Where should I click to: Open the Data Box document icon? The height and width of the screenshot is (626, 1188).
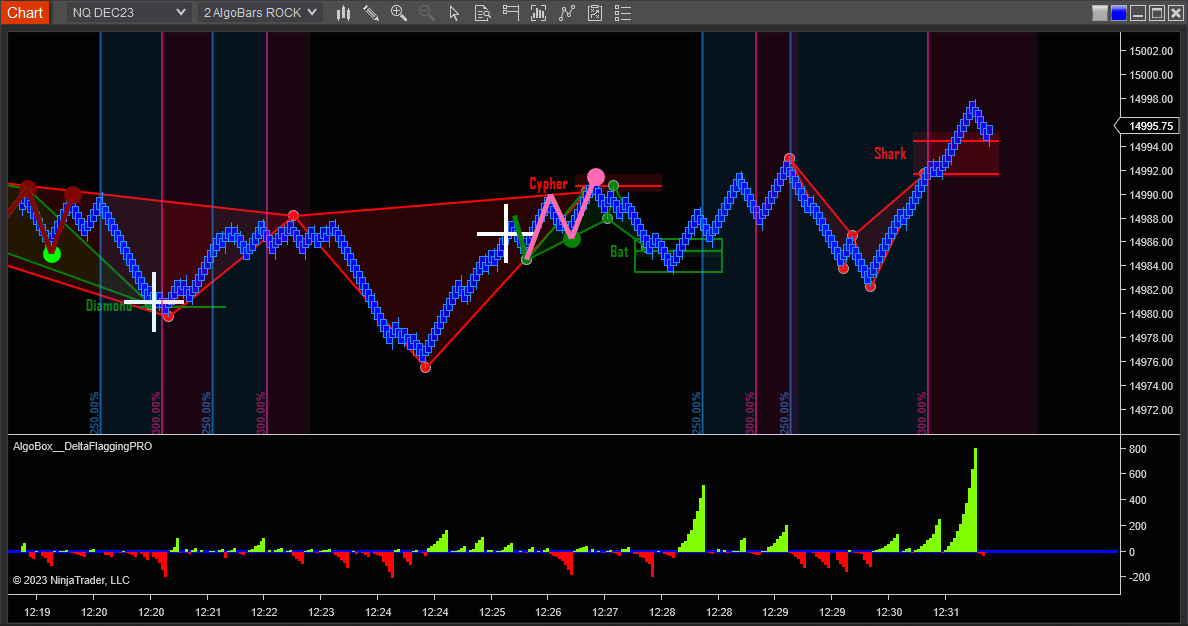point(482,12)
